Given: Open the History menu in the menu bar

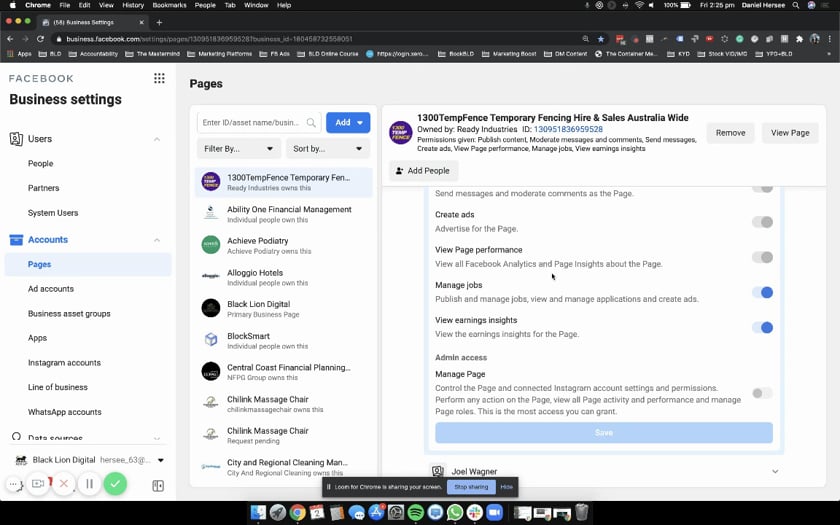Looking at the screenshot, I should pos(133,5).
